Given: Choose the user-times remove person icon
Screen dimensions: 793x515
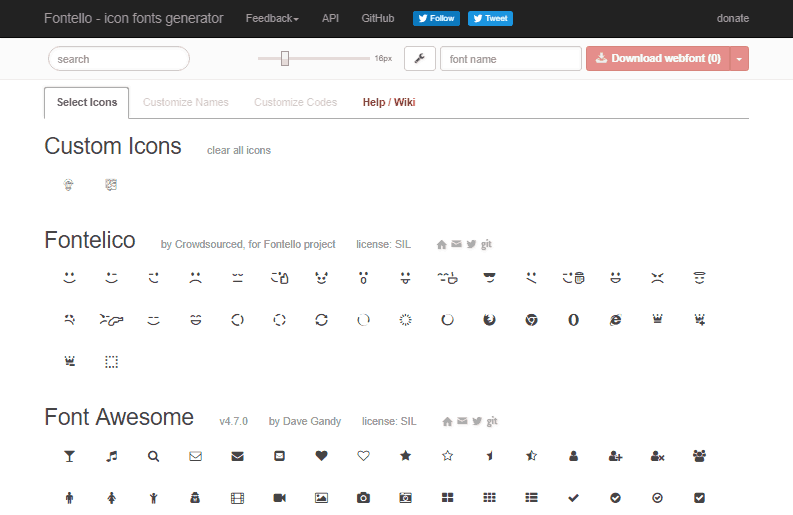Looking at the screenshot, I should (x=657, y=456).
